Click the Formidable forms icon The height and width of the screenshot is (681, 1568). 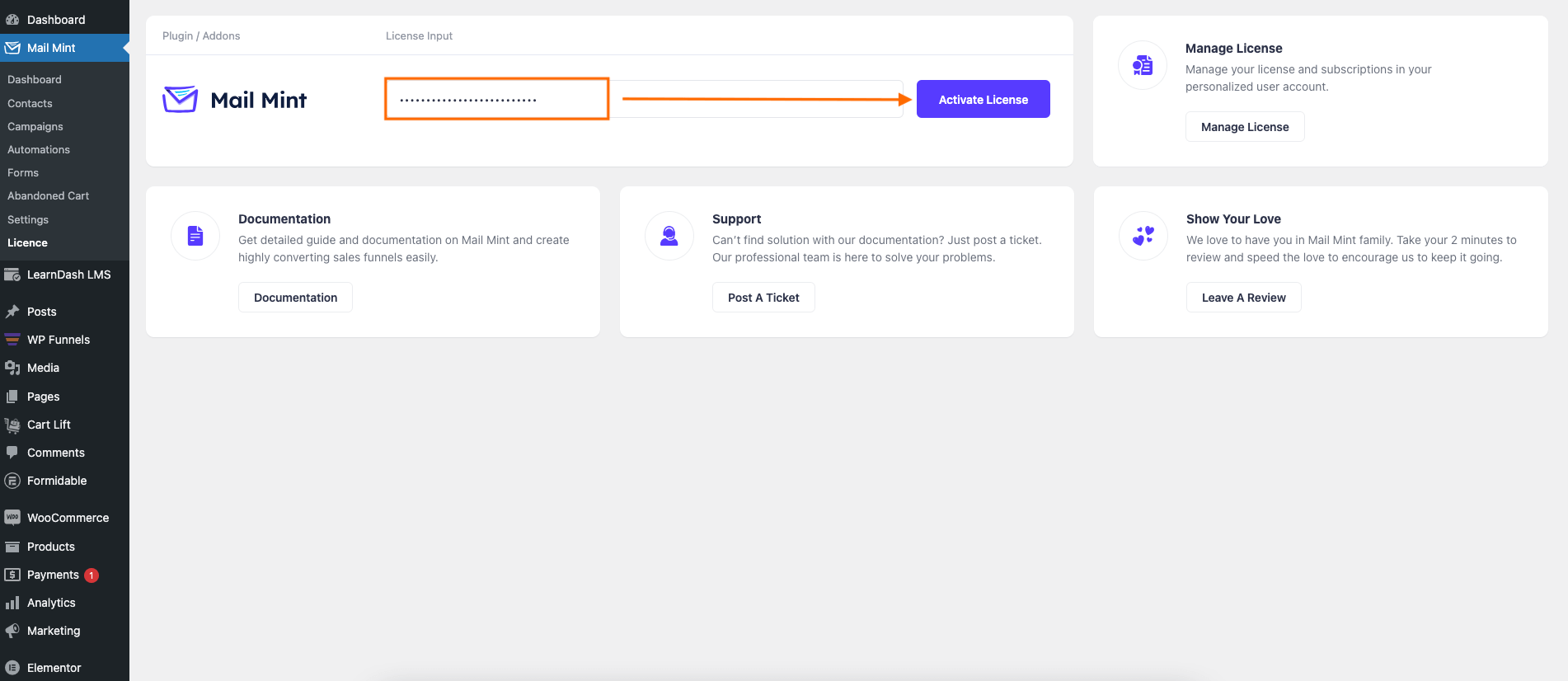pos(12,481)
